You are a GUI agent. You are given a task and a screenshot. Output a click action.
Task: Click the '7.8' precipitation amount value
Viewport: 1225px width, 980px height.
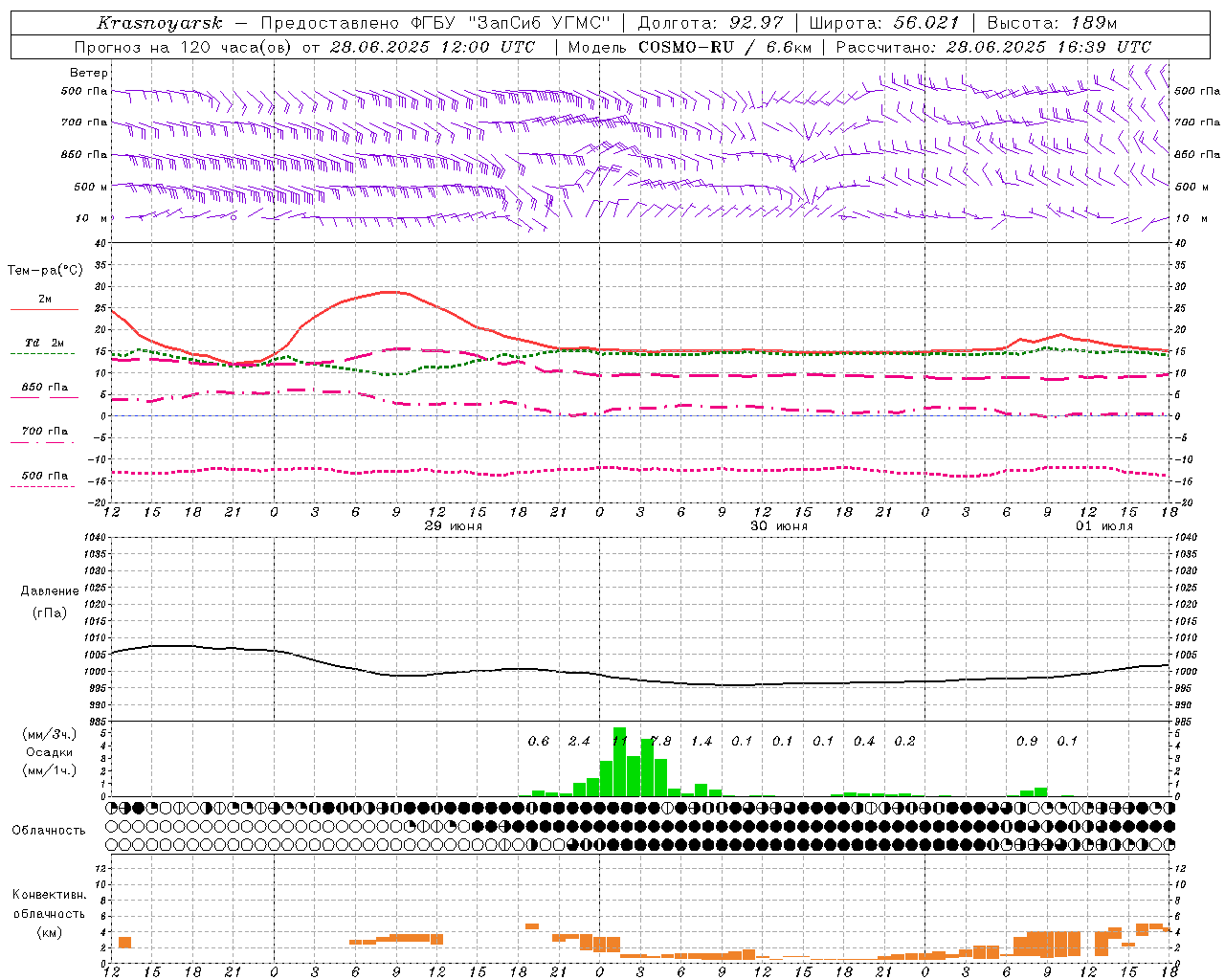pos(660,742)
